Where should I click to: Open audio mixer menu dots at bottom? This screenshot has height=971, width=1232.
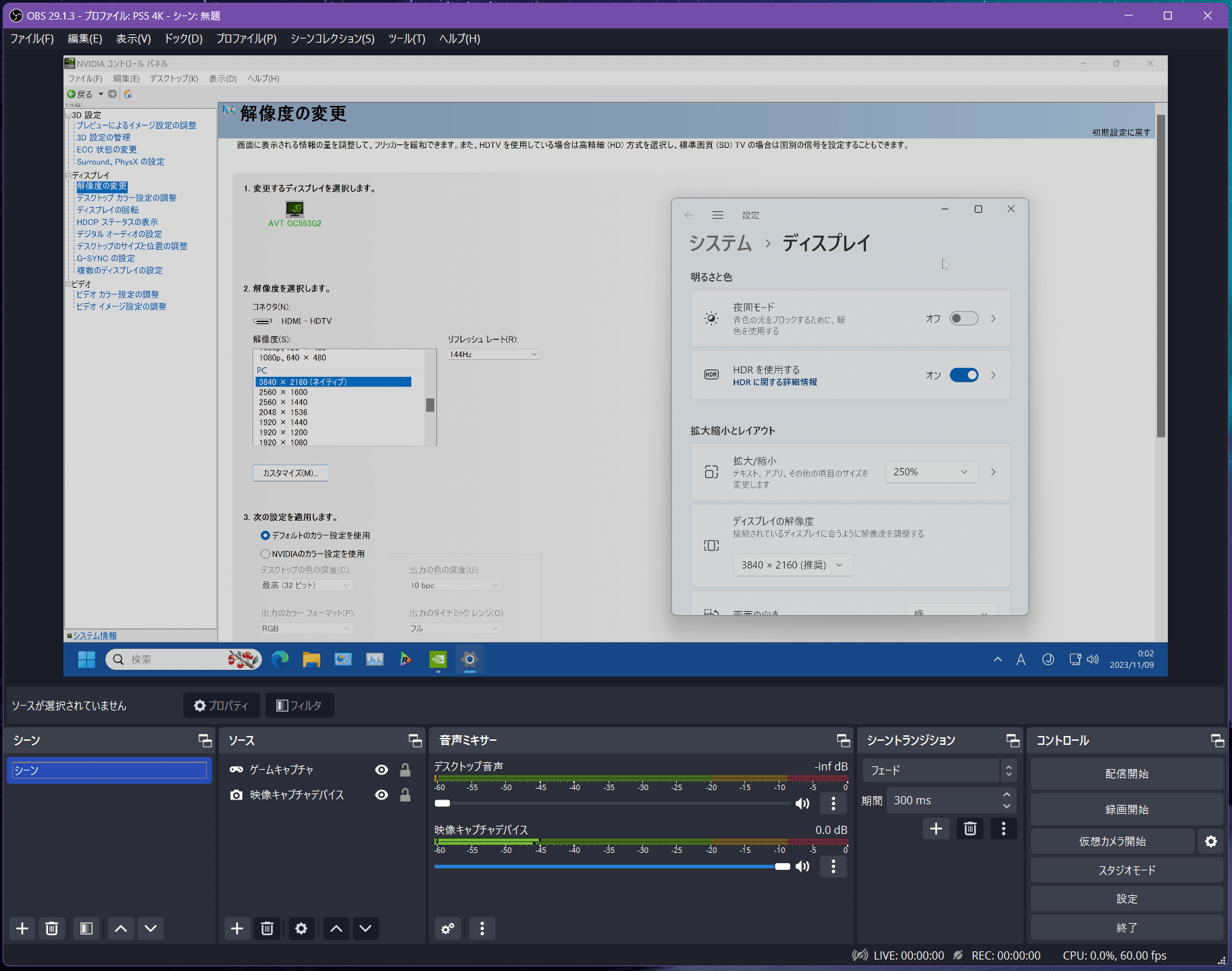point(482,928)
